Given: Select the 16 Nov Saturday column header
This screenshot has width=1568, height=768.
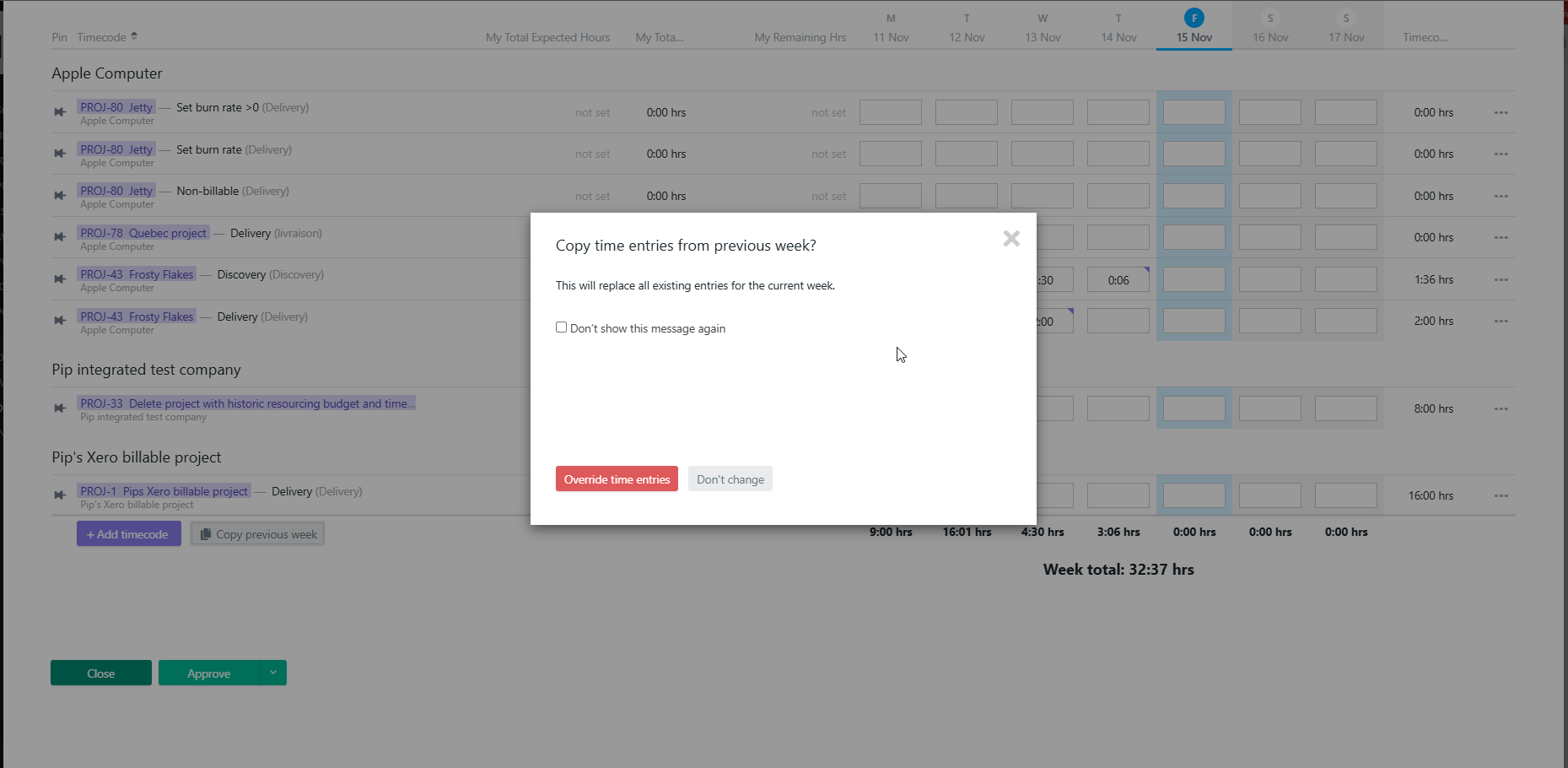Looking at the screenshot, I should point(1269,28).
